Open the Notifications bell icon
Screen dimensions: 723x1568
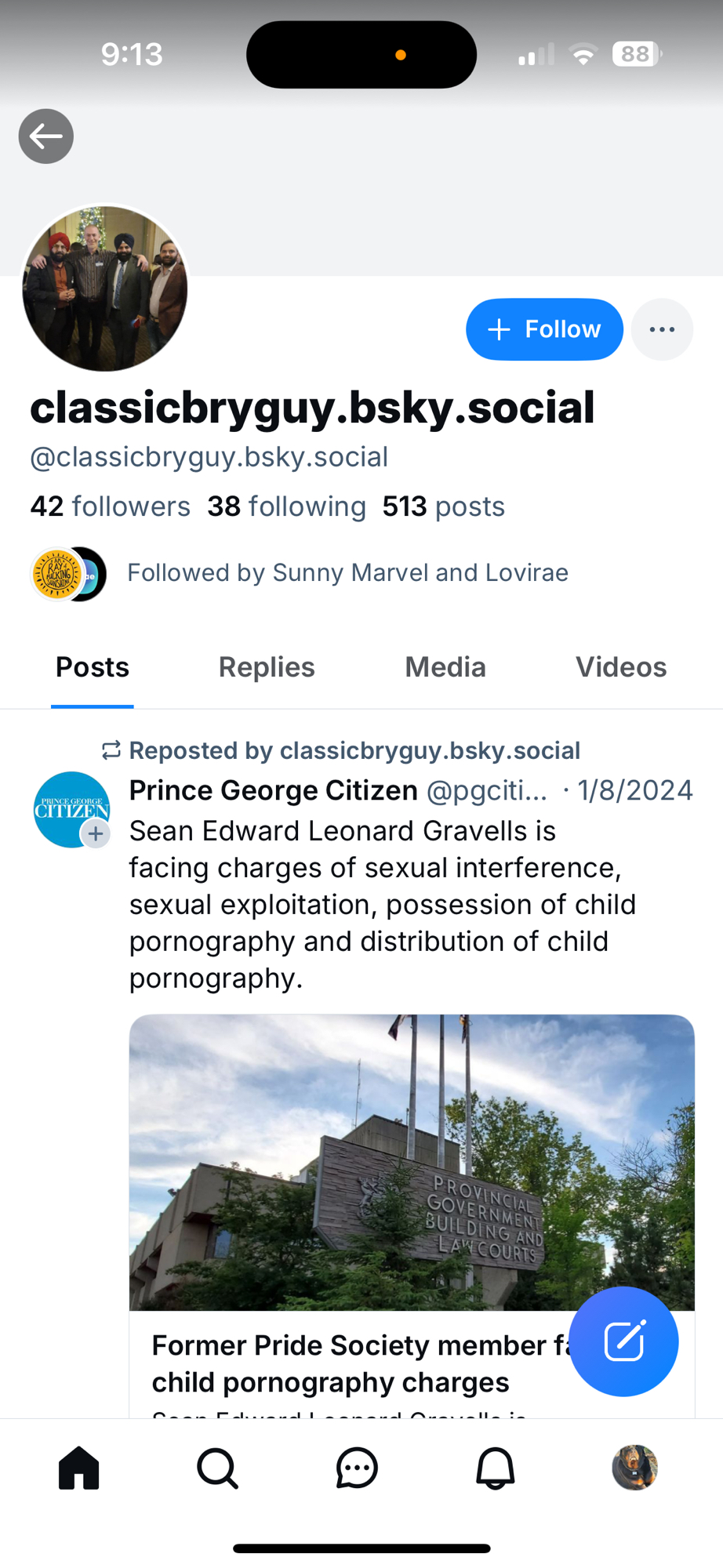[496, 1468]
